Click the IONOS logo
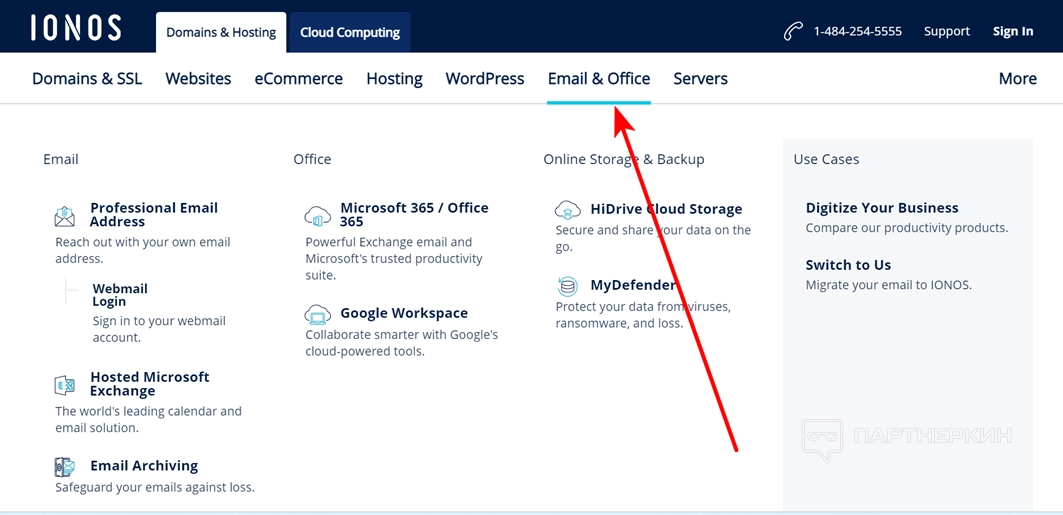1063x515 pixels. click(75, 28)
